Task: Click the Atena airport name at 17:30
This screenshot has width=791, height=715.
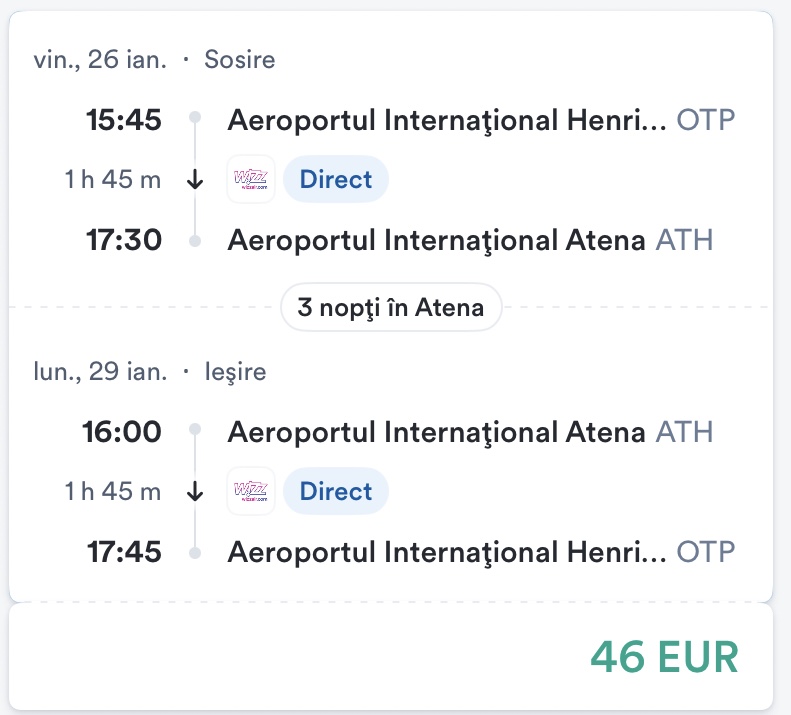Action: (x=437, y=240)
